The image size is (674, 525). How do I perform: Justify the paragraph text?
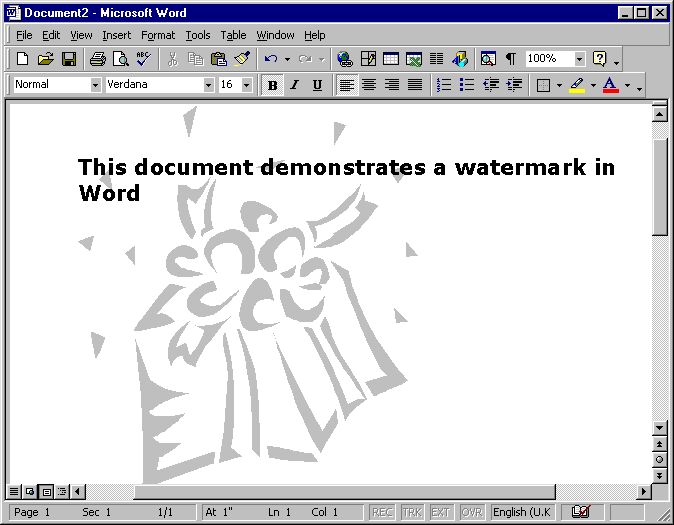click(x=415, y=85)
